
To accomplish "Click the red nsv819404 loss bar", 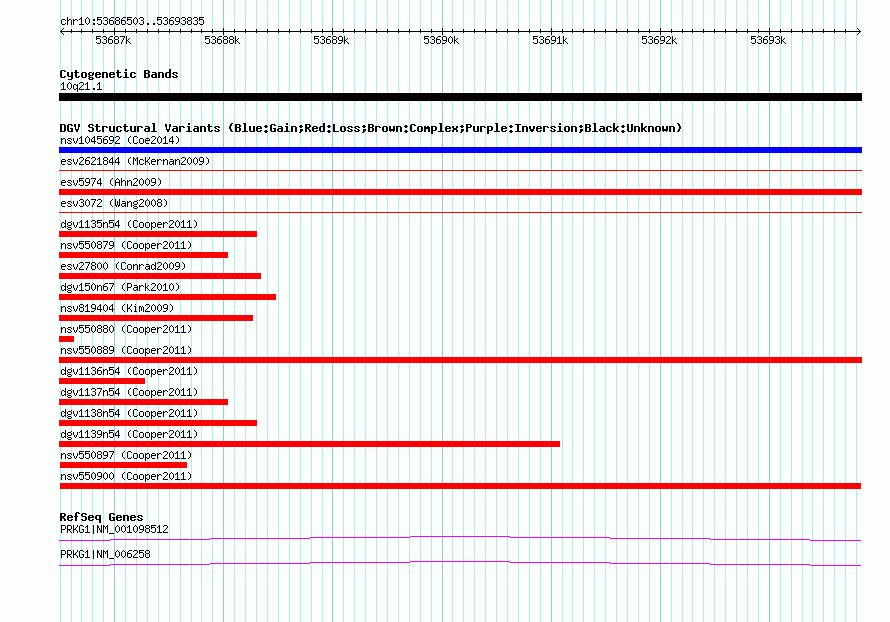I will 156,318.
